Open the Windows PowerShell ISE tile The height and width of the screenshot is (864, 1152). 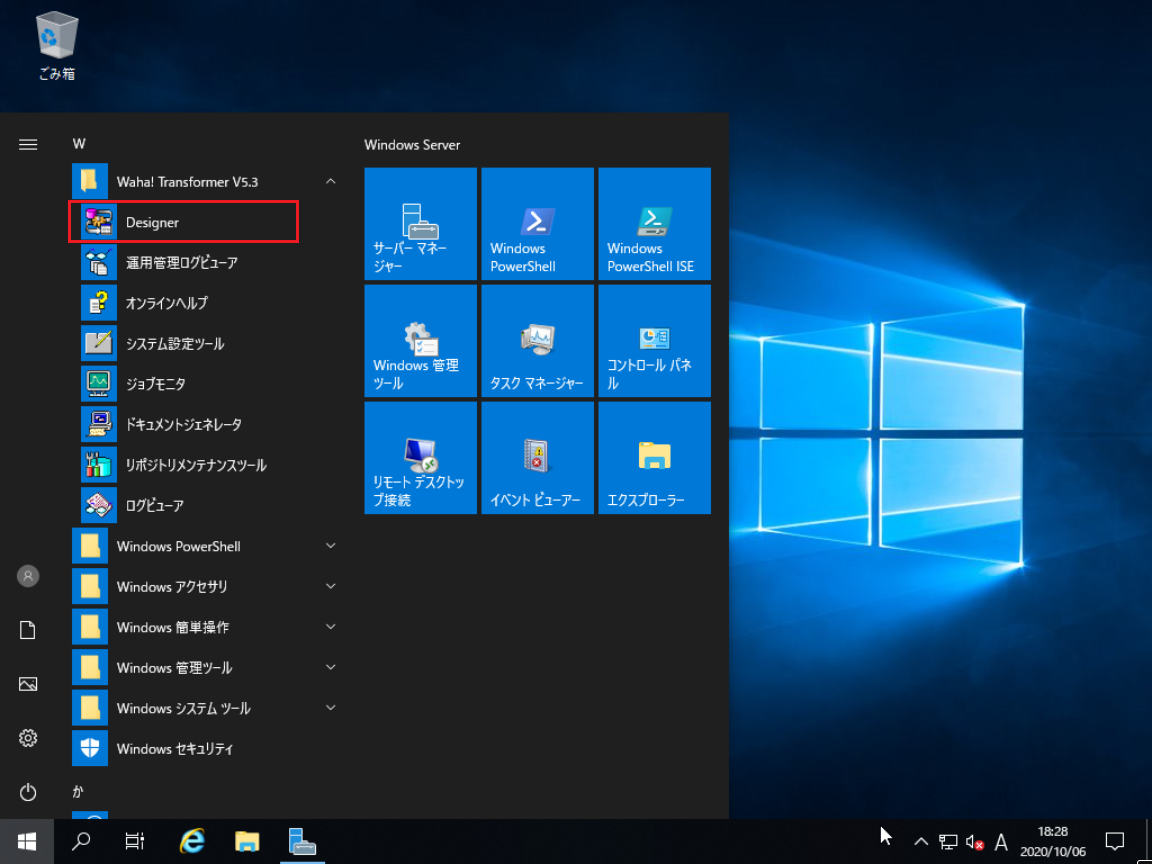click(655, 224)
